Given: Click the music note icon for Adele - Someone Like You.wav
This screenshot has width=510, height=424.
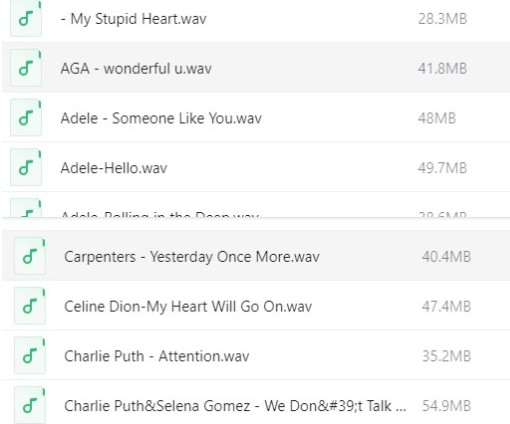Looking at the screenshot, I should point(26,118).
